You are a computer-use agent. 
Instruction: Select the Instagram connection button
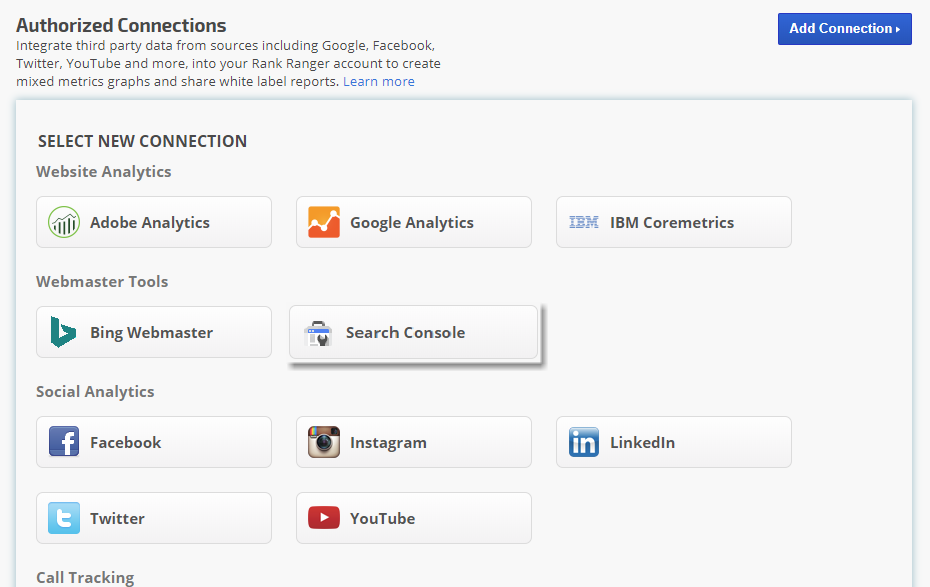[414, 442]
